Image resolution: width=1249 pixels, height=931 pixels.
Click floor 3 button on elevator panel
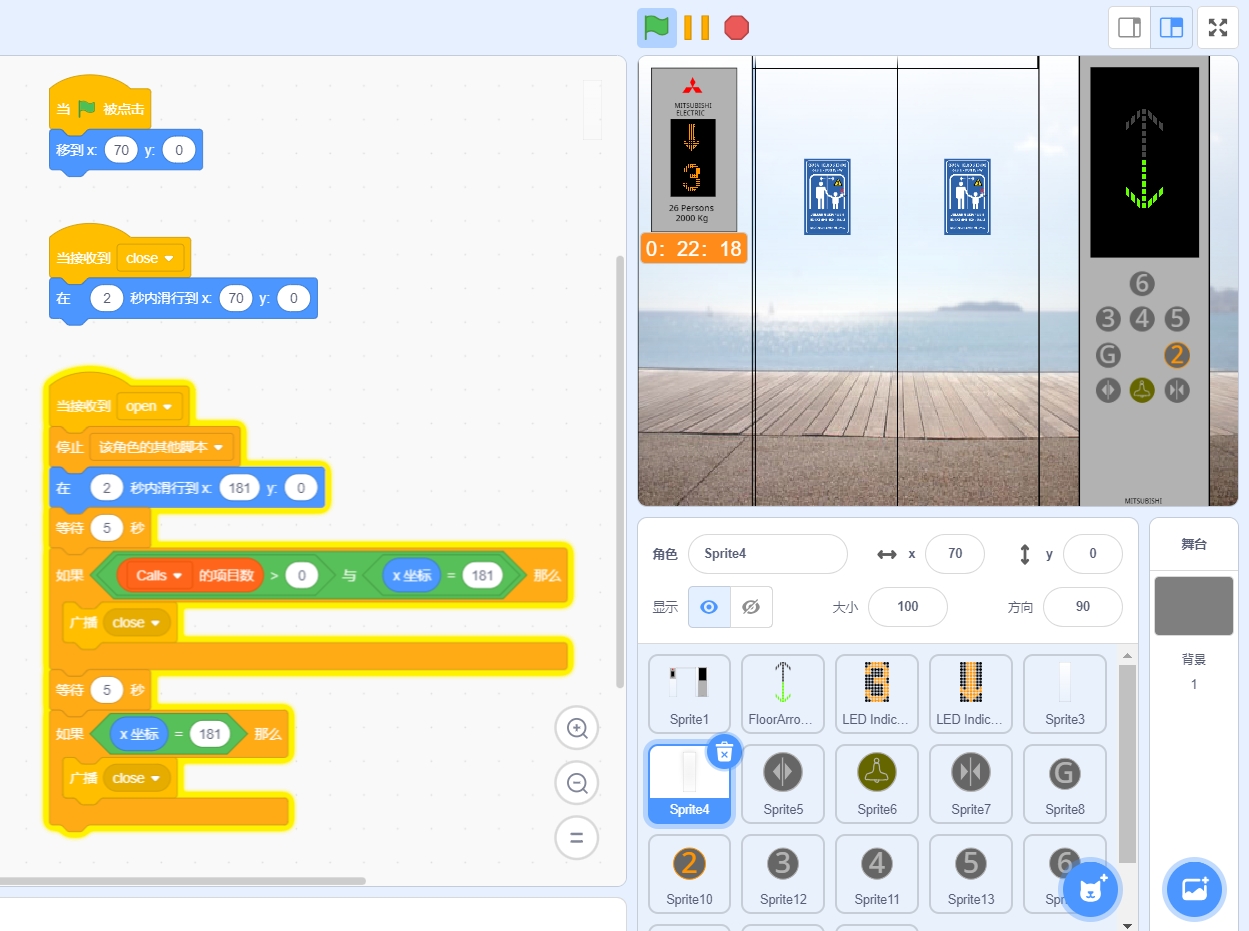pos(1107,319)
